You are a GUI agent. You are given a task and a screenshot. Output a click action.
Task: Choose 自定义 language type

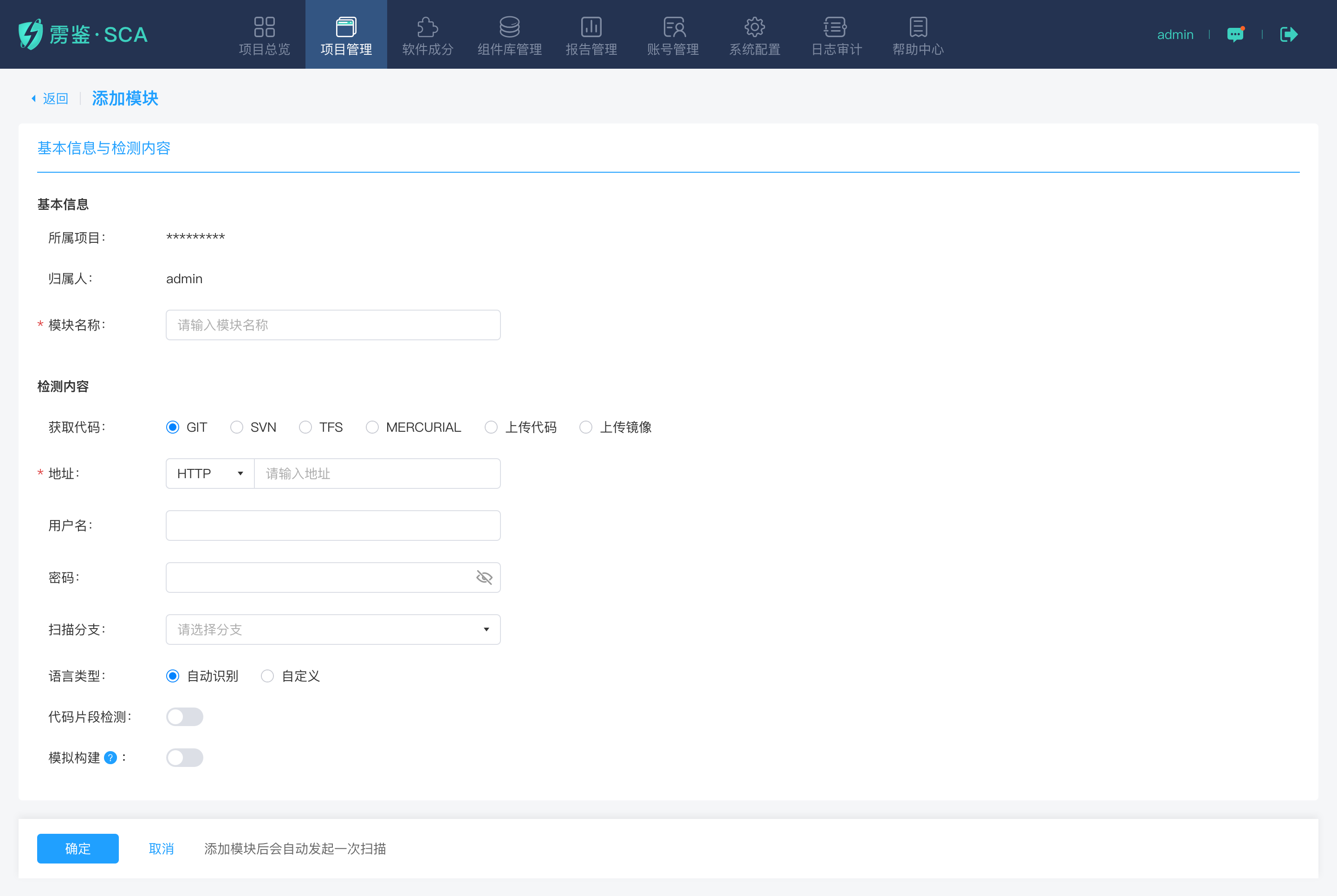[267, 676]
